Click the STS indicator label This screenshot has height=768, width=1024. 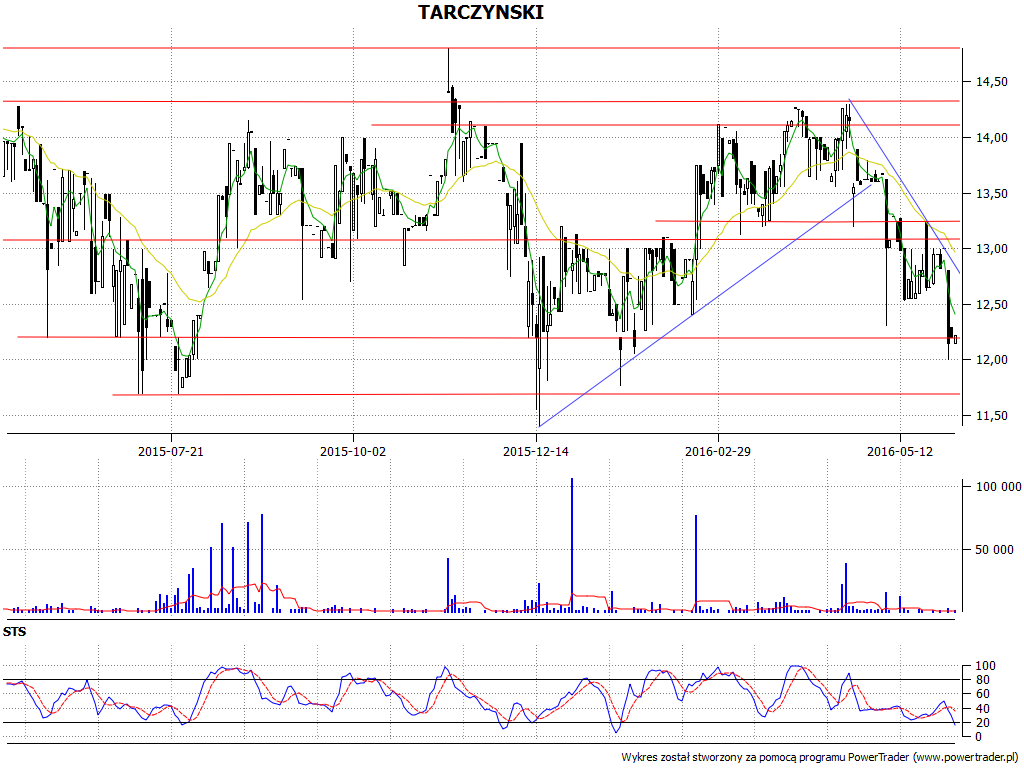coord(14,632)
